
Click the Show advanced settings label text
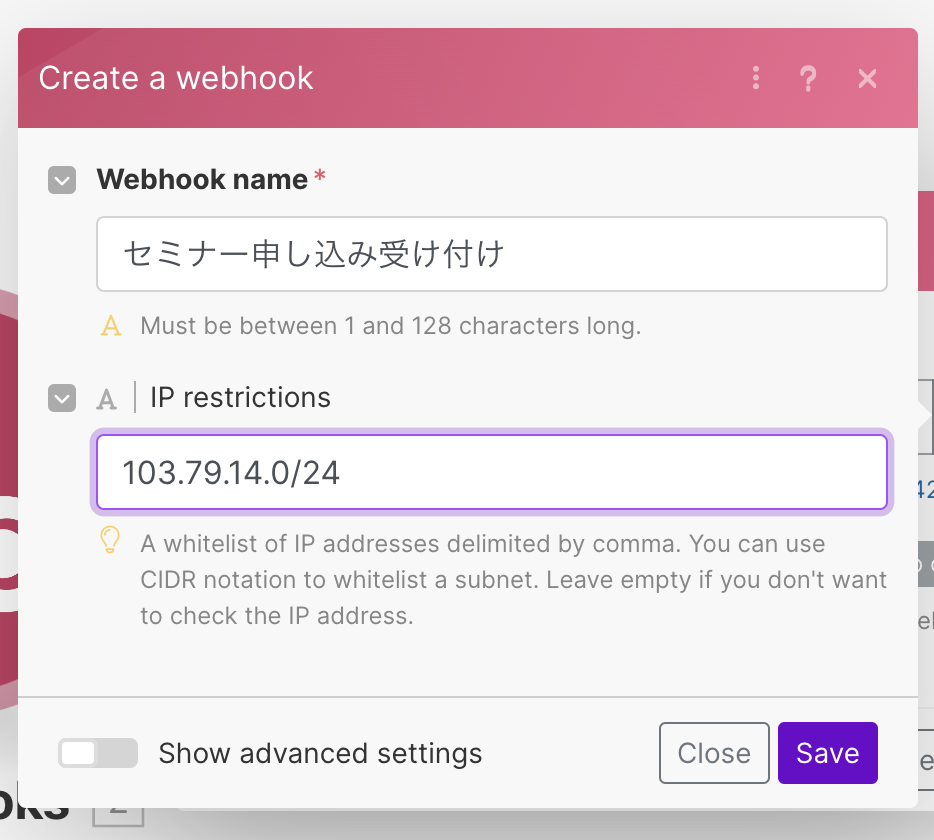click(320, 754)
